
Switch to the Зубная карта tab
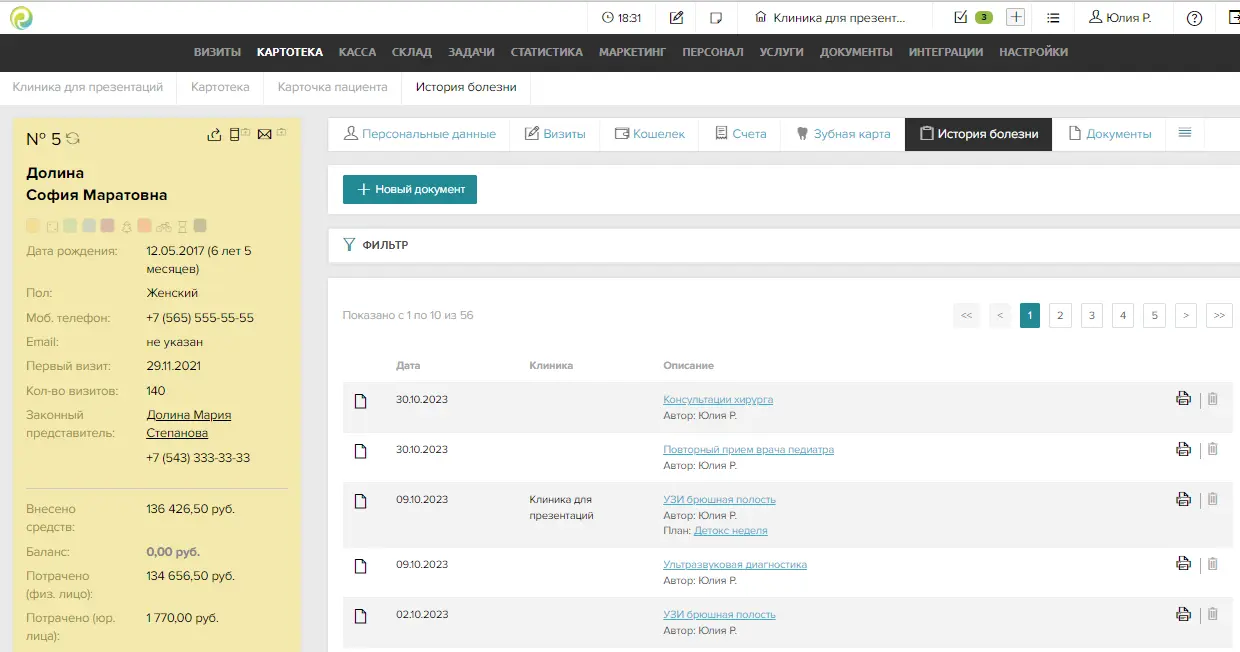842,134
